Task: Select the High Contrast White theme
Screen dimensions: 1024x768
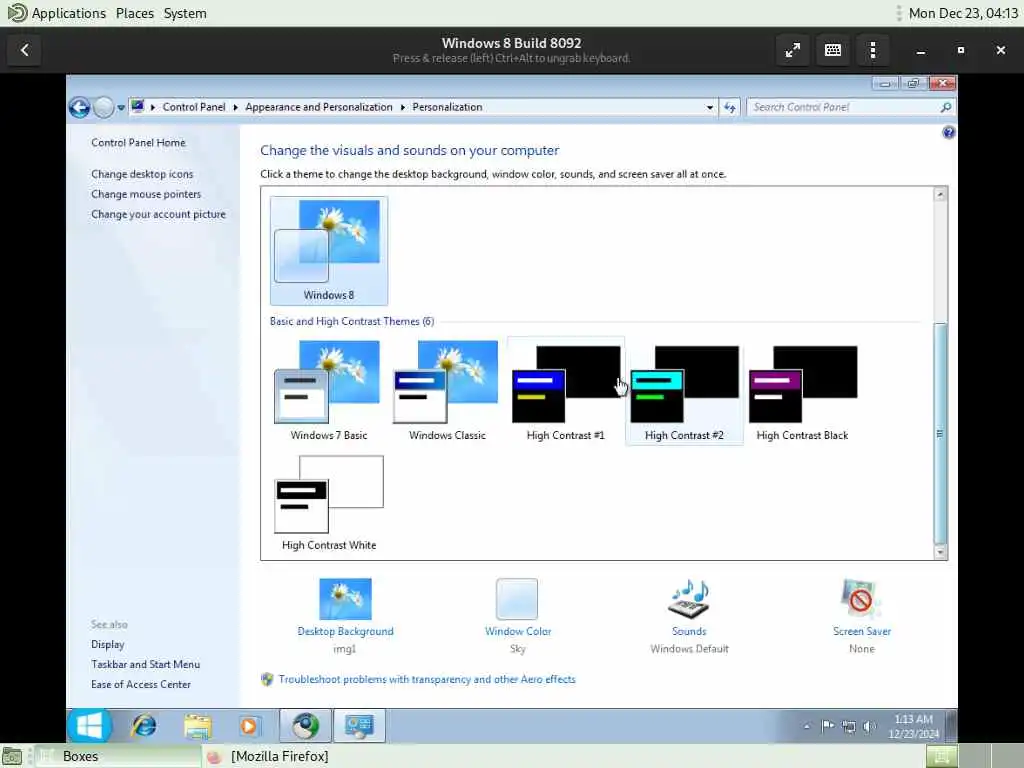Action: click(328, 503)
